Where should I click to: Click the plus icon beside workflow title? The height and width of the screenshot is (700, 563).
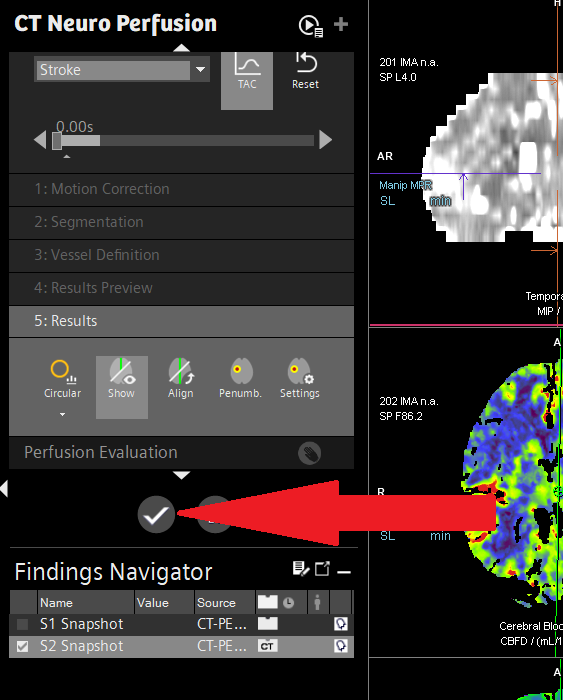click(x=341, y=24)
